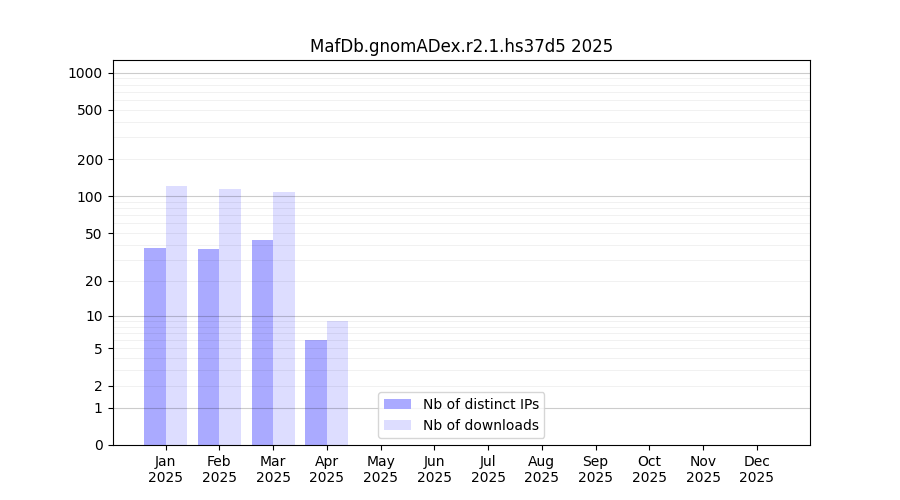Click the 'May 2025' x-axis label

click(x=380, y=469)
